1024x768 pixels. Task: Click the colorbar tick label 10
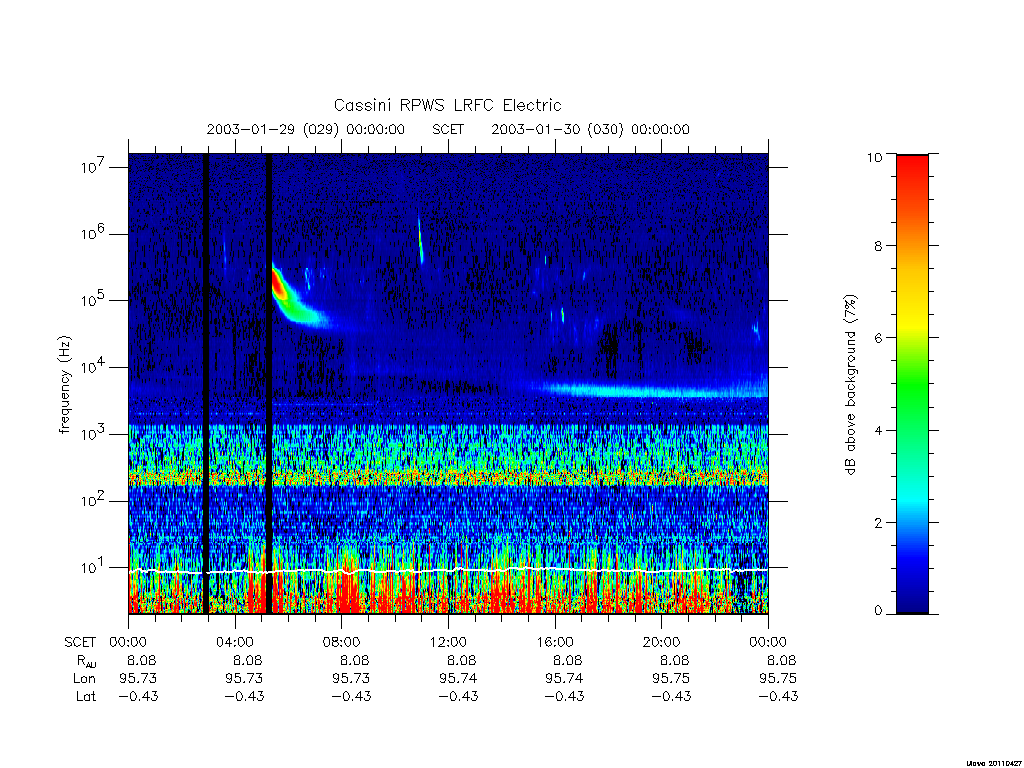pos(874,157)
